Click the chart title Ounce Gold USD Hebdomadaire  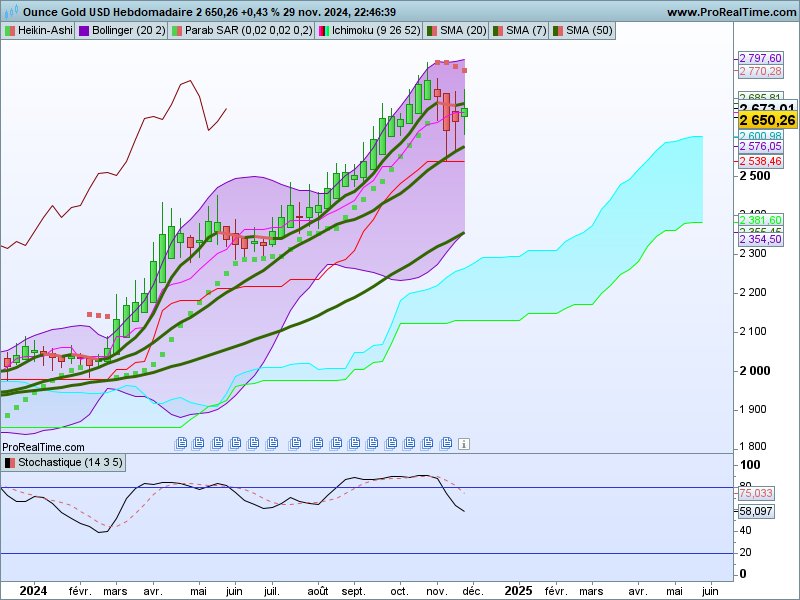point(108,12)
